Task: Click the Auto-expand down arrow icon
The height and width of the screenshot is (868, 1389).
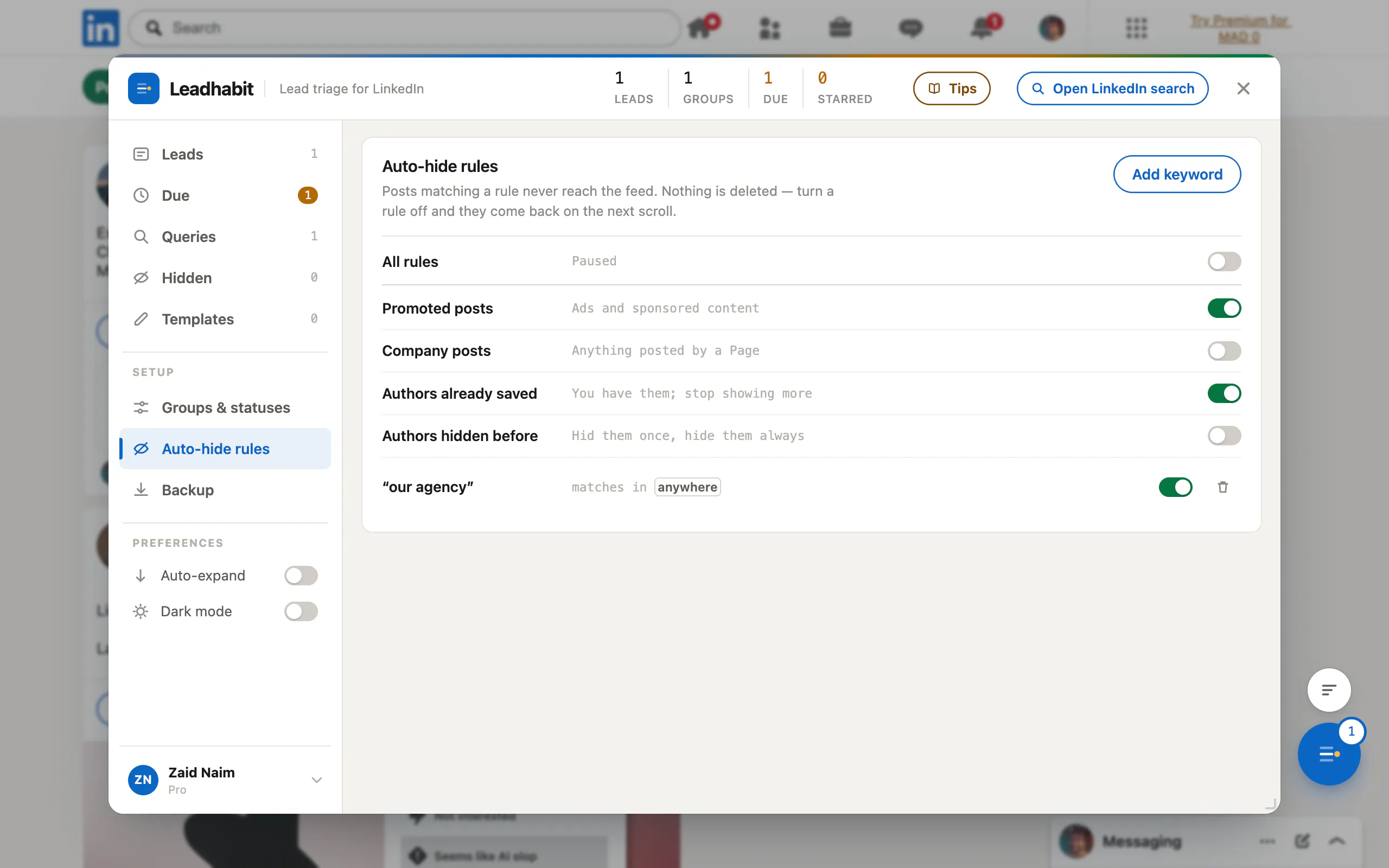Action: (x=141, y=575)
